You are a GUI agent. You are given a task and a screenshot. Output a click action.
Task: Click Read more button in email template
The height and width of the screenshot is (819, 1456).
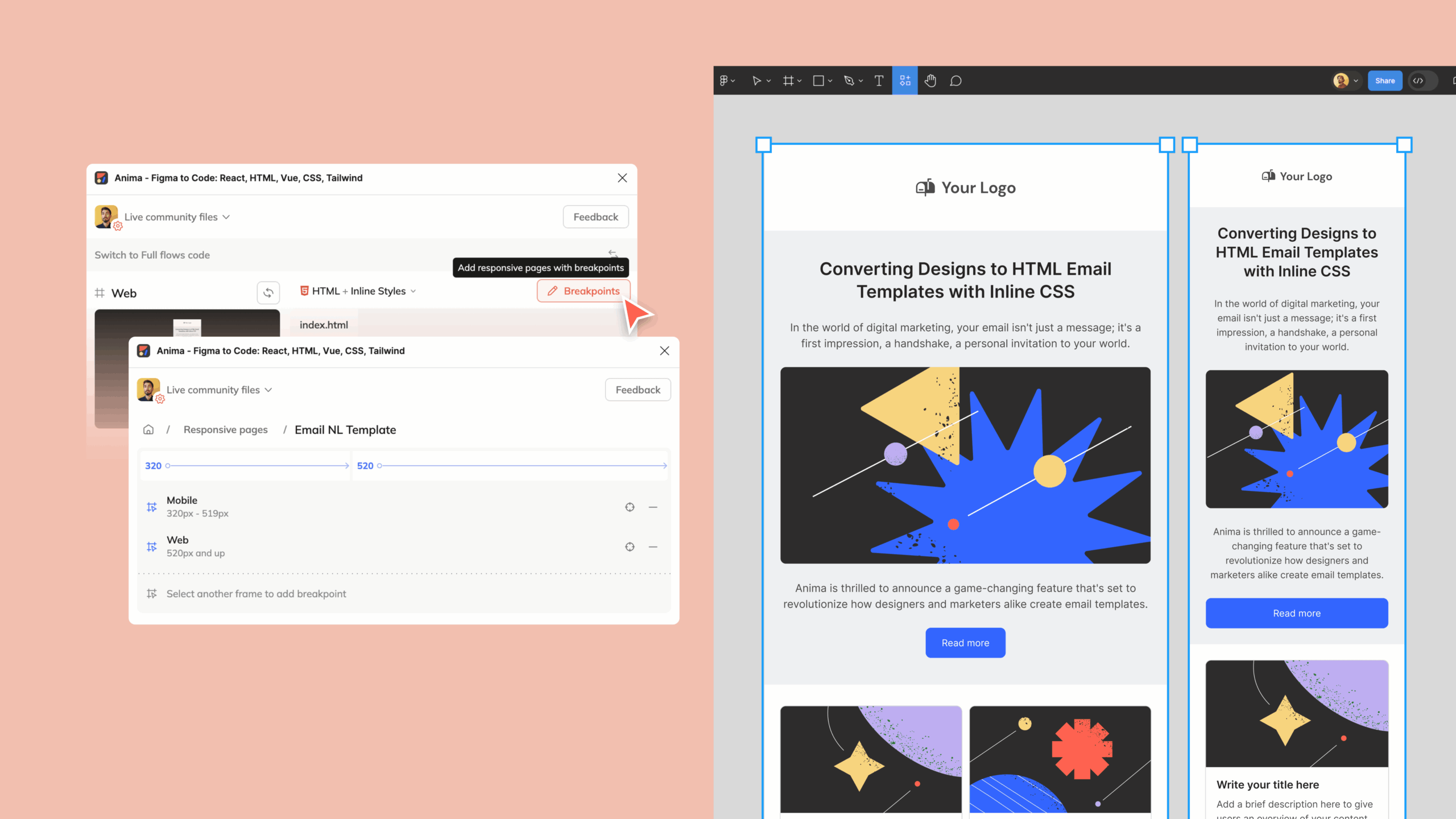pos(965,642)
